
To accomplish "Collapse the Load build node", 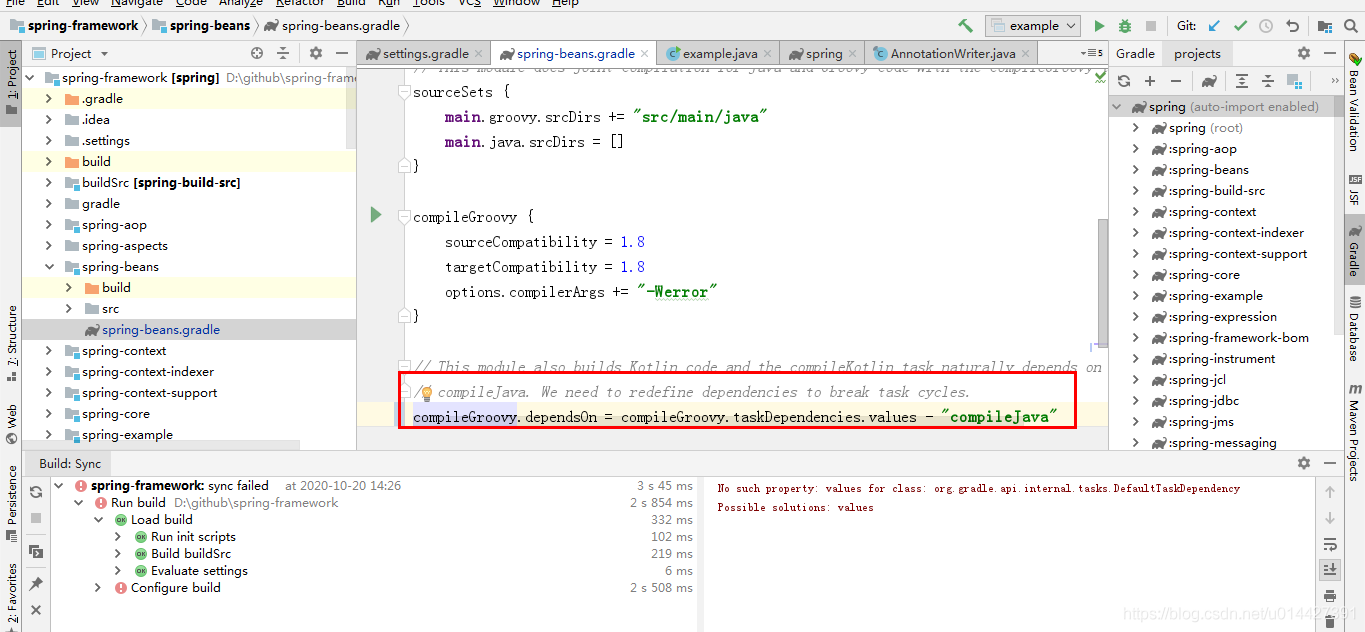I will point(98,520).
